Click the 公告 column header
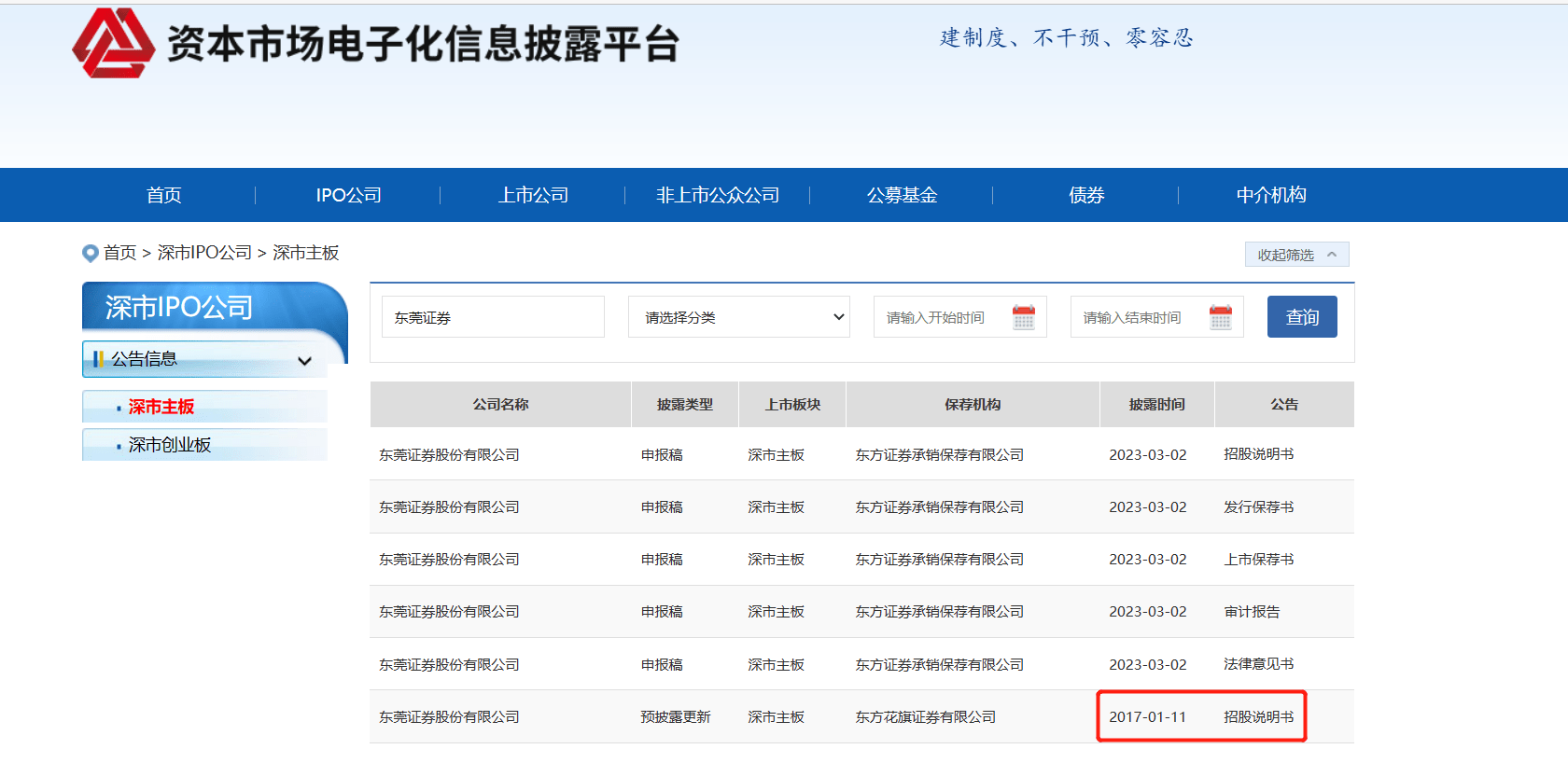 point(1284,405)
